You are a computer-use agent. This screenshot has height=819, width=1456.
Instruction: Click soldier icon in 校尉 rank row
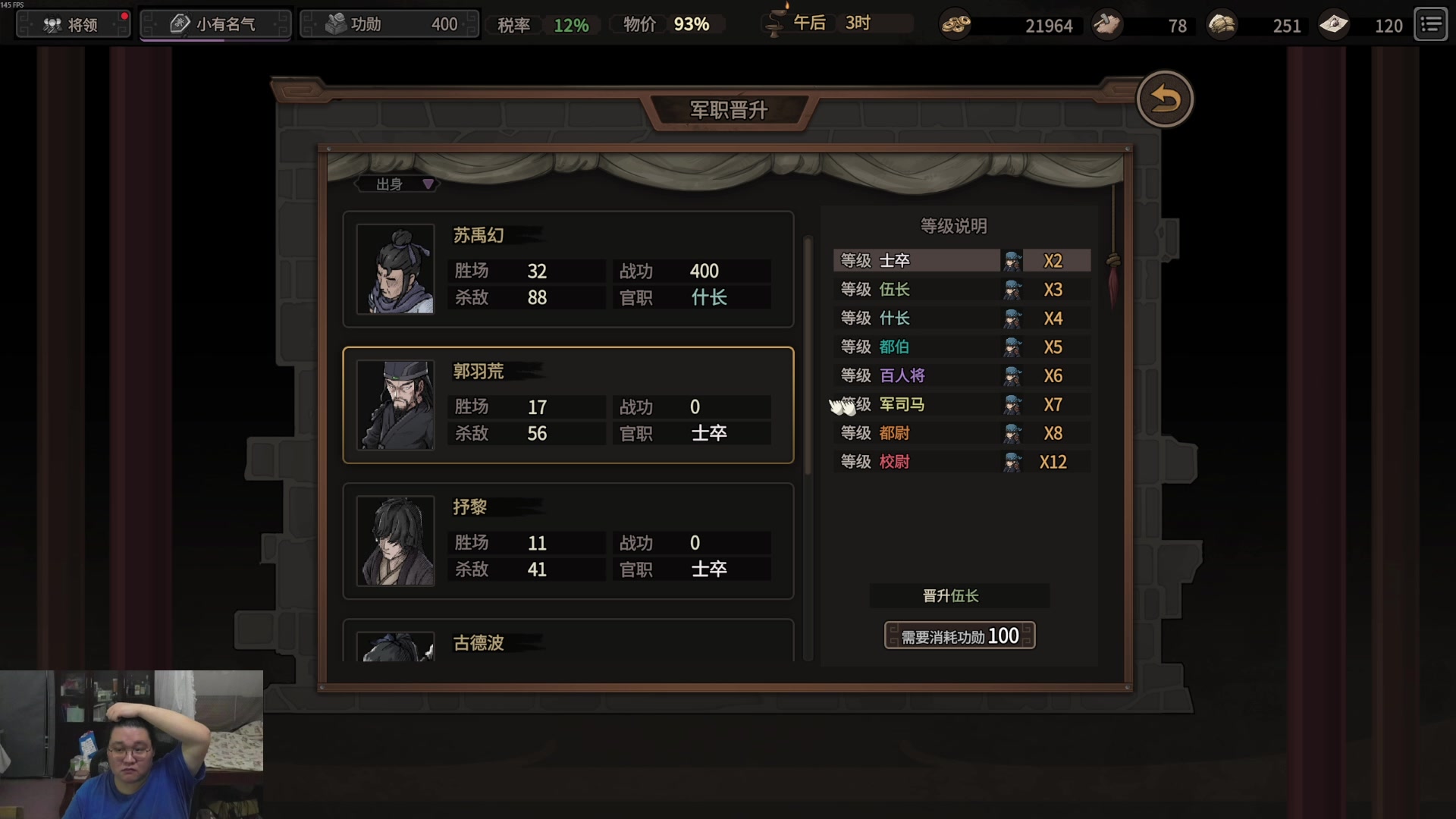pos(1012,462)
